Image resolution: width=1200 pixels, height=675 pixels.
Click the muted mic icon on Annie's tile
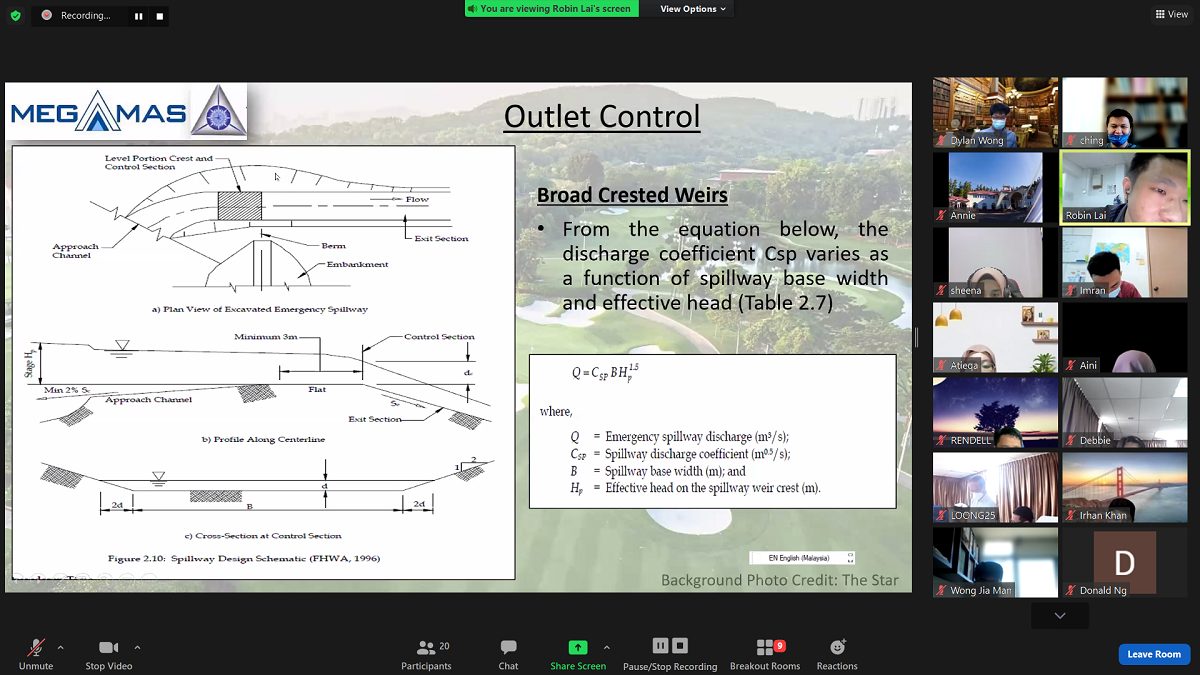(941, 216)
